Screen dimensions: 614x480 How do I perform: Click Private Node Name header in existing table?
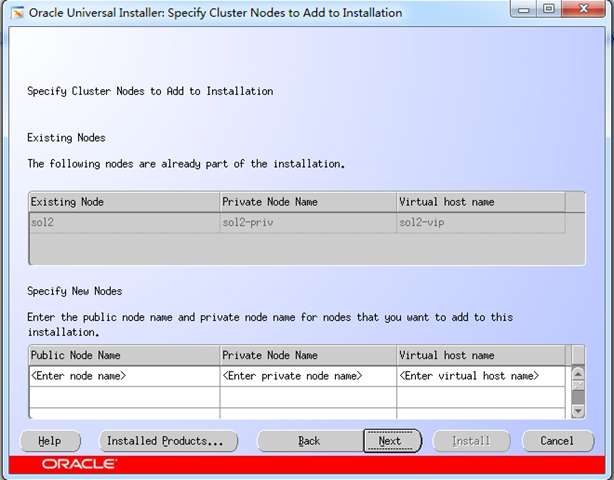(308, 202)
